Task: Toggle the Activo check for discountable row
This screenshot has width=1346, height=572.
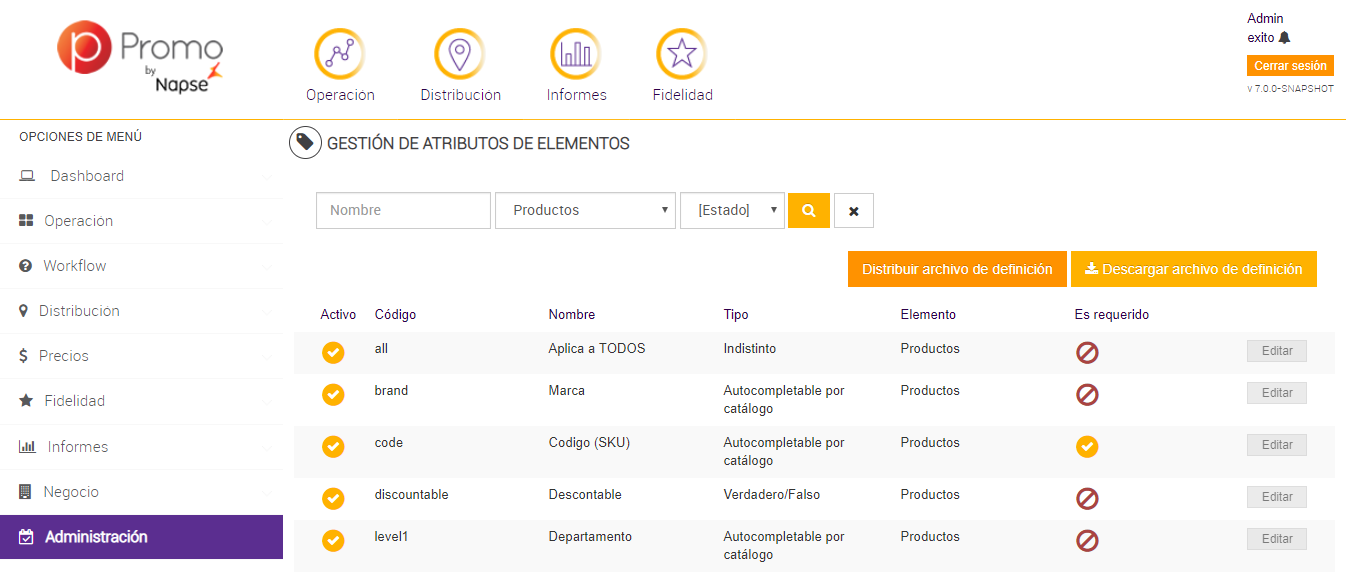Action: point(333,498)
